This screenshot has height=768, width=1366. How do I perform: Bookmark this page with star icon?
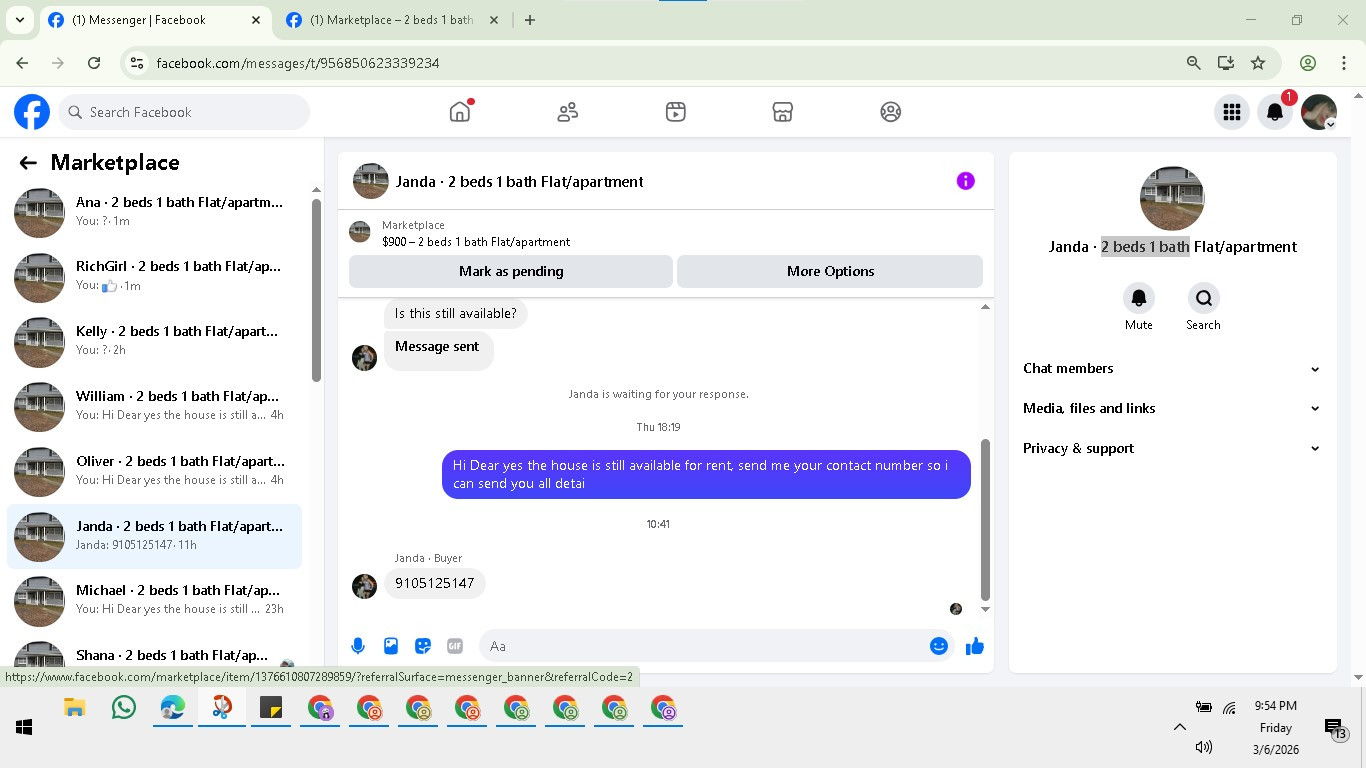point(1258,63)
